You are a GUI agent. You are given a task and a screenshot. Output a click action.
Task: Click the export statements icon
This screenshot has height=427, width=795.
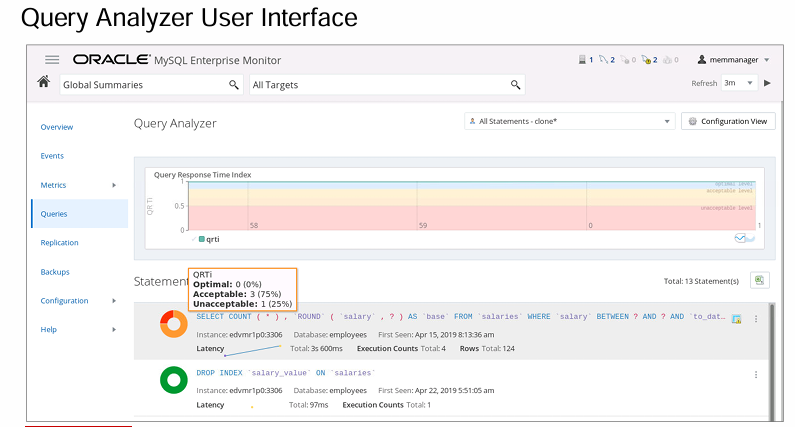759,281
